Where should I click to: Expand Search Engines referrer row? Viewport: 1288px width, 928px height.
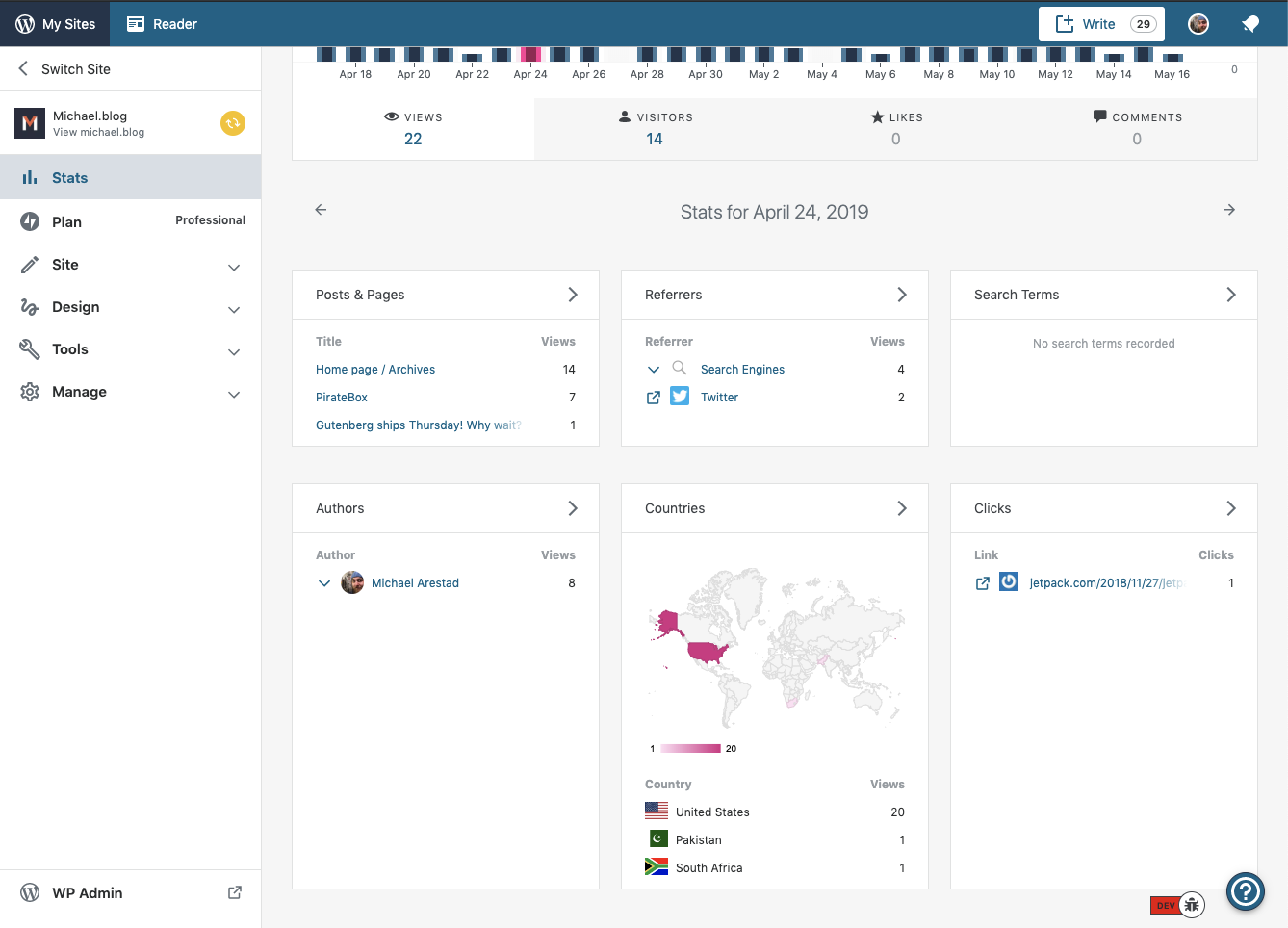[x=654, y=370]
